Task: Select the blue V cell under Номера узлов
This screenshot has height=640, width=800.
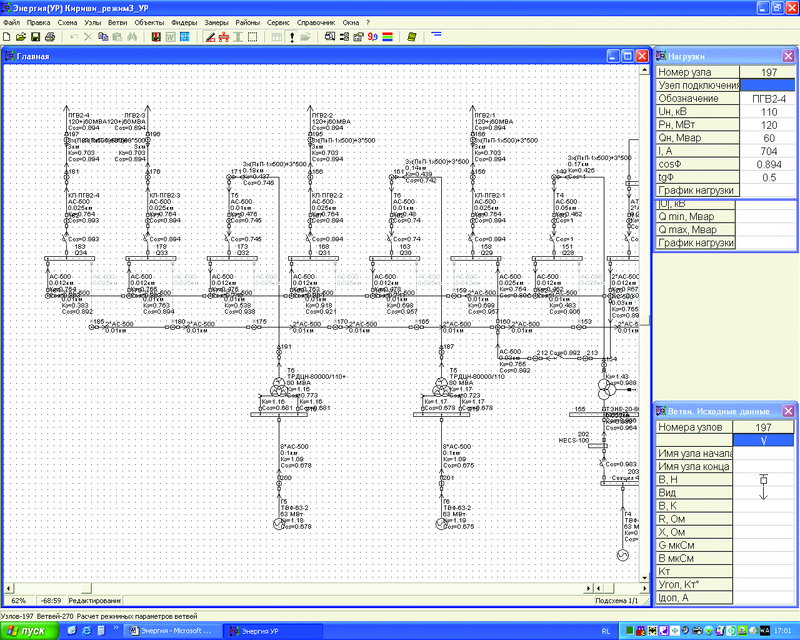Action: (763, 440)
